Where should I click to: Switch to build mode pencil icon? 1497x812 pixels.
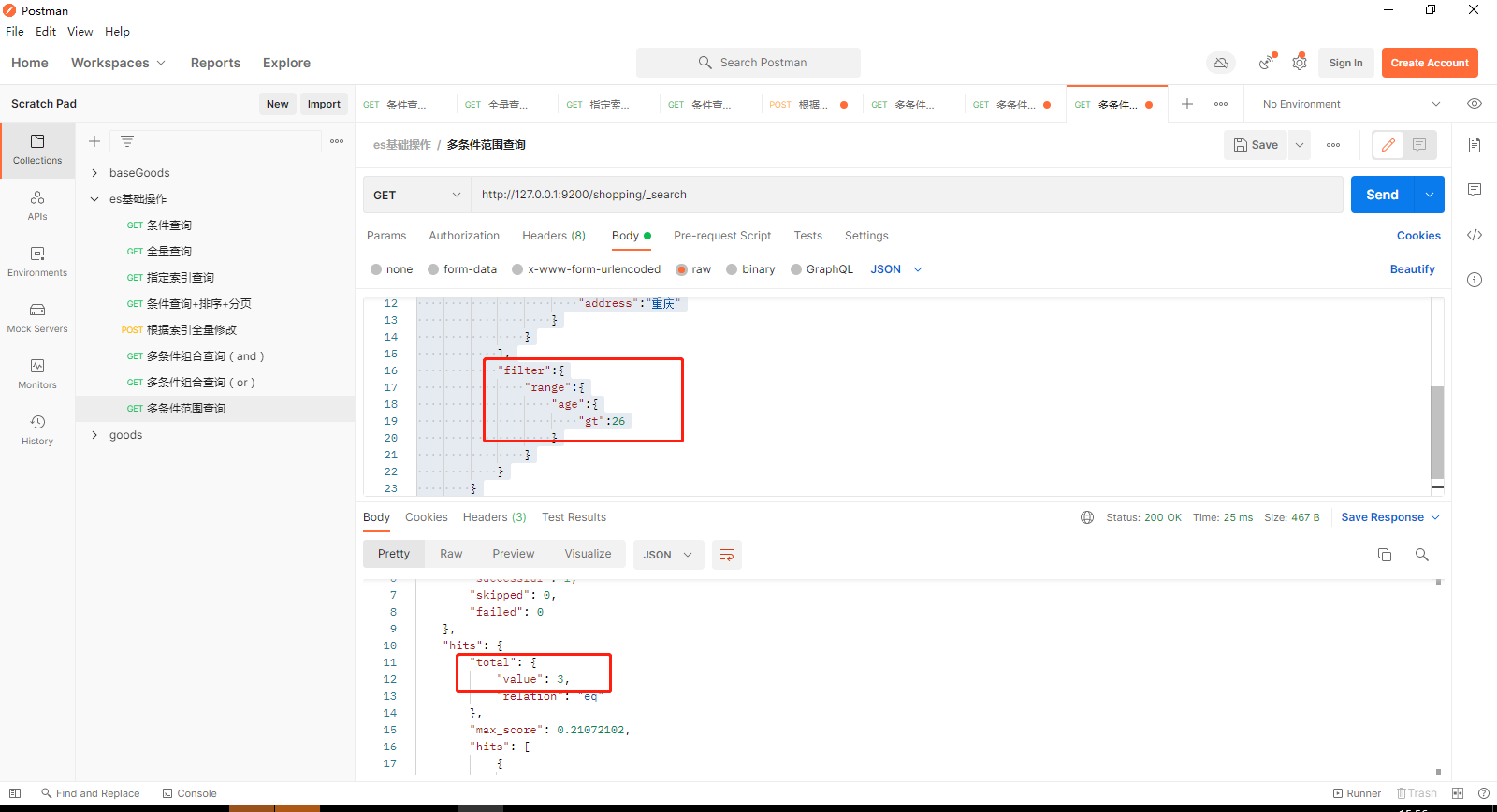(1388, 145)
